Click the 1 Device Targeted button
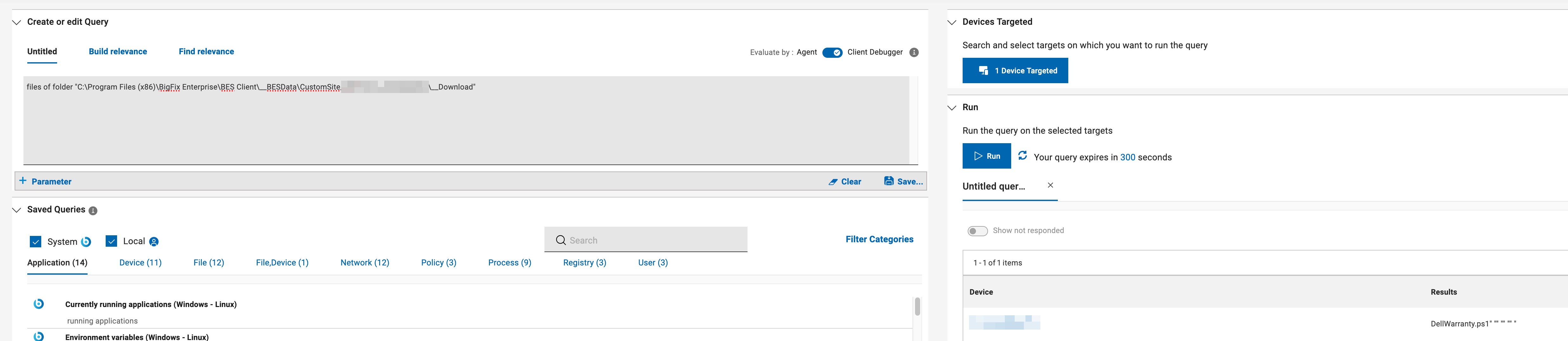This screenshot has height=341, width=1568. pyautogui.click(x=1015, y=70)
